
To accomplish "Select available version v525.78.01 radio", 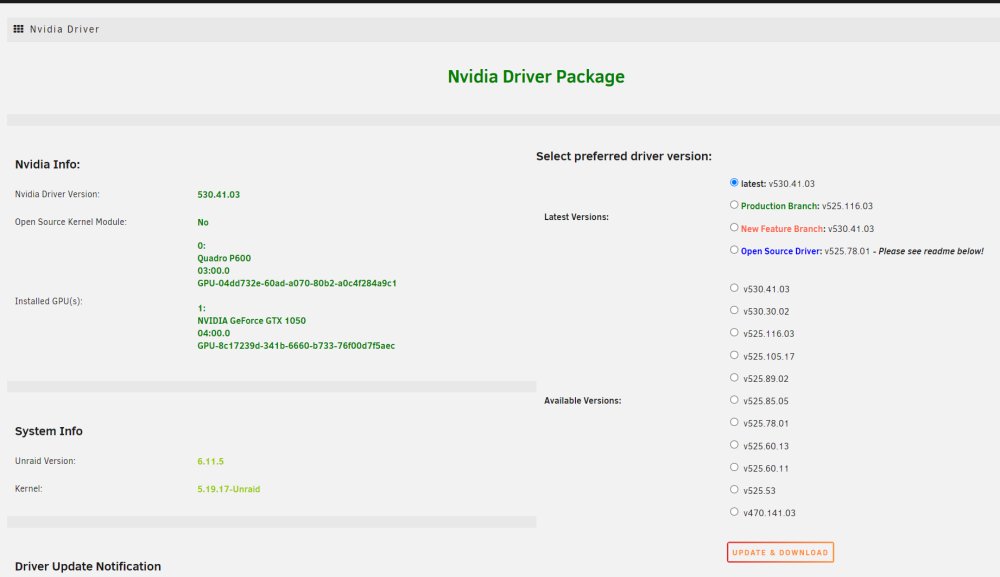I will click(734, 422).
